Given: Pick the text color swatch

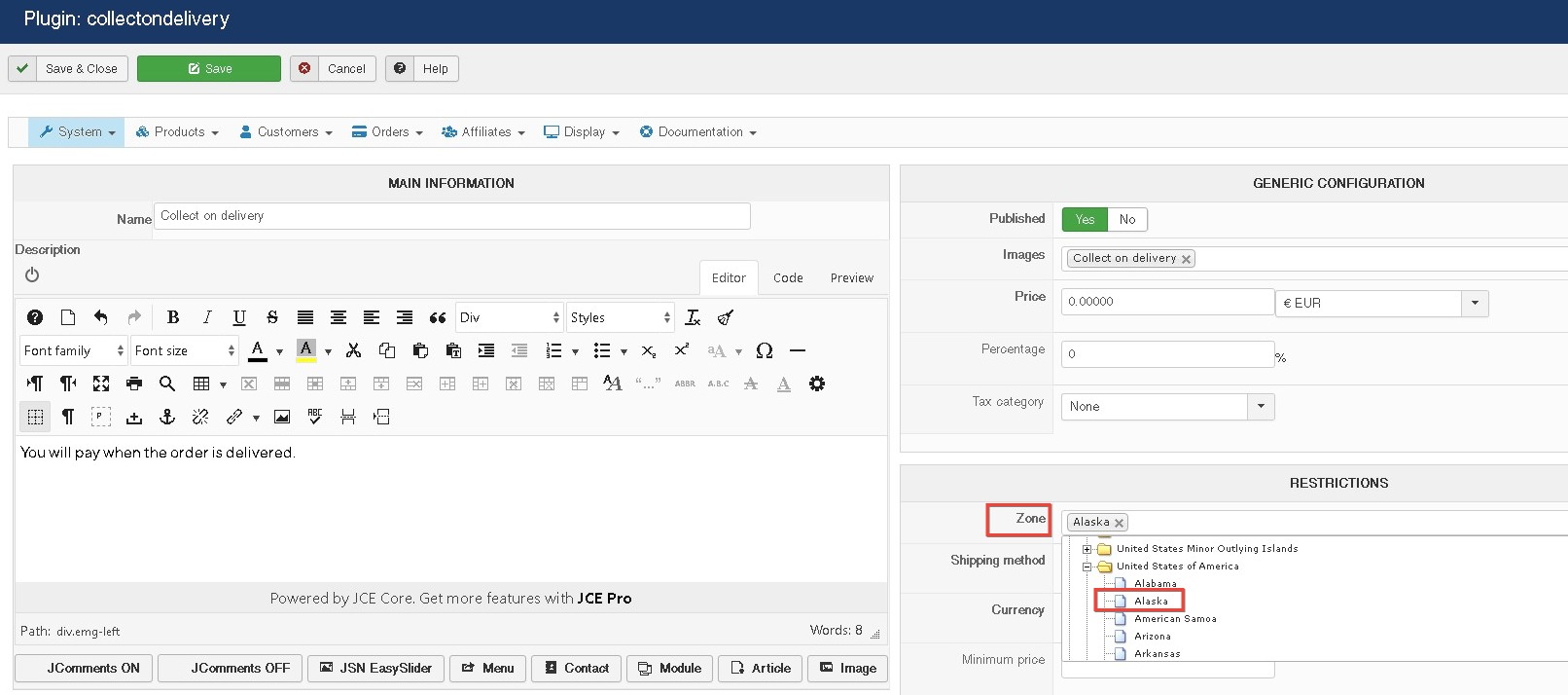Looking at the screenshot, I should click(258, 350).
